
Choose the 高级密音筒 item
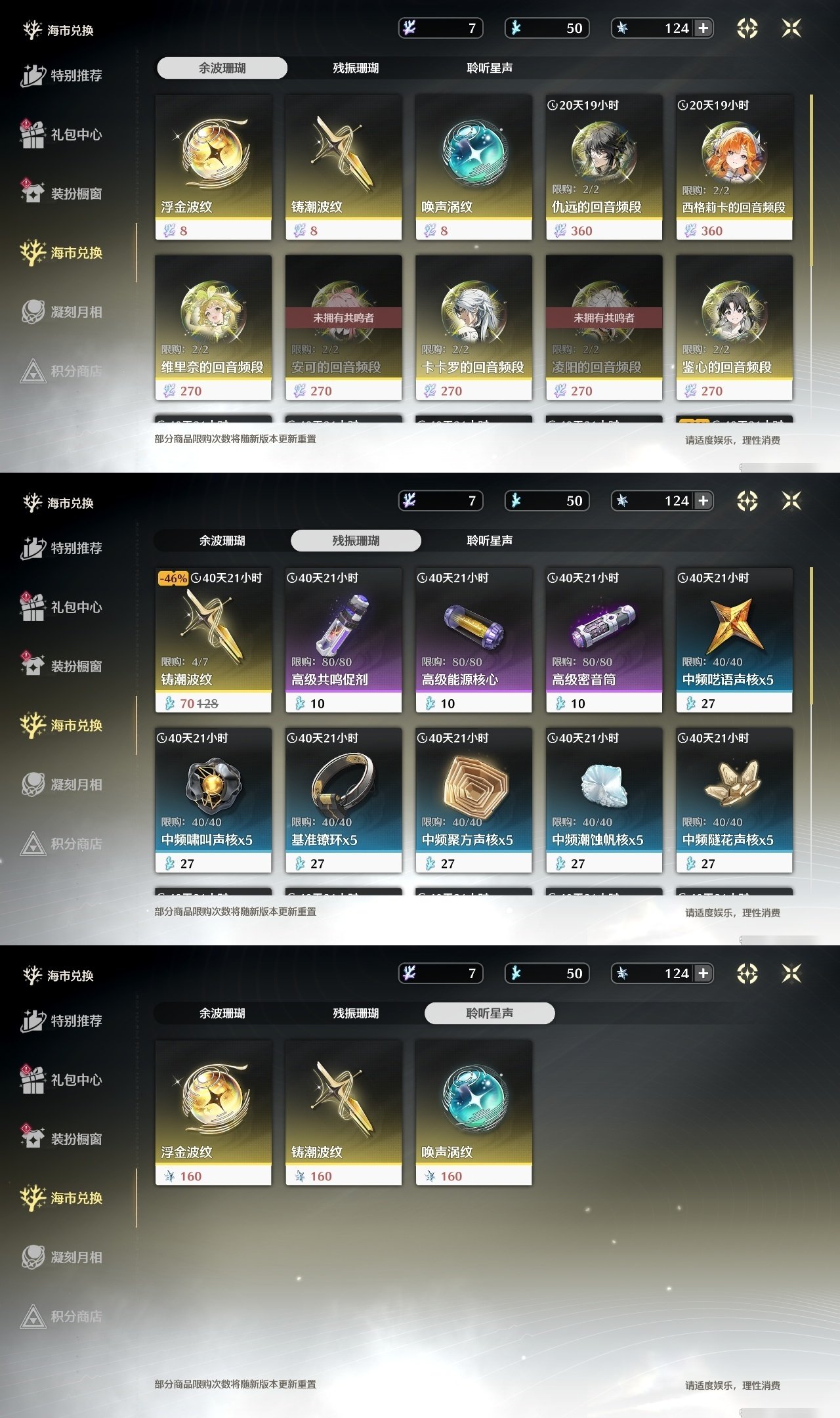(x=604, y=640)
